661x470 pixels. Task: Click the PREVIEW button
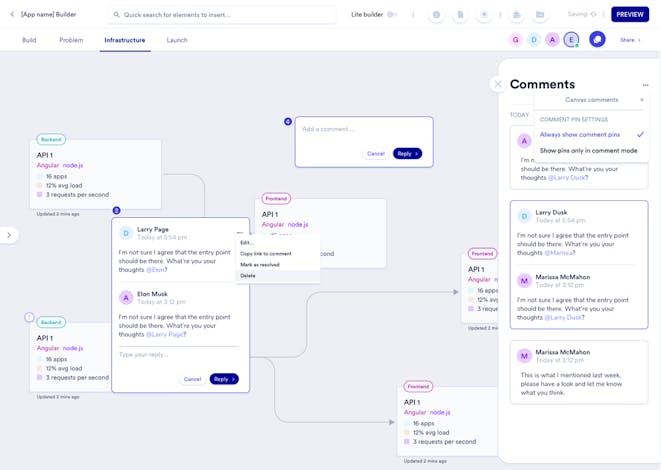pos(630,14)
